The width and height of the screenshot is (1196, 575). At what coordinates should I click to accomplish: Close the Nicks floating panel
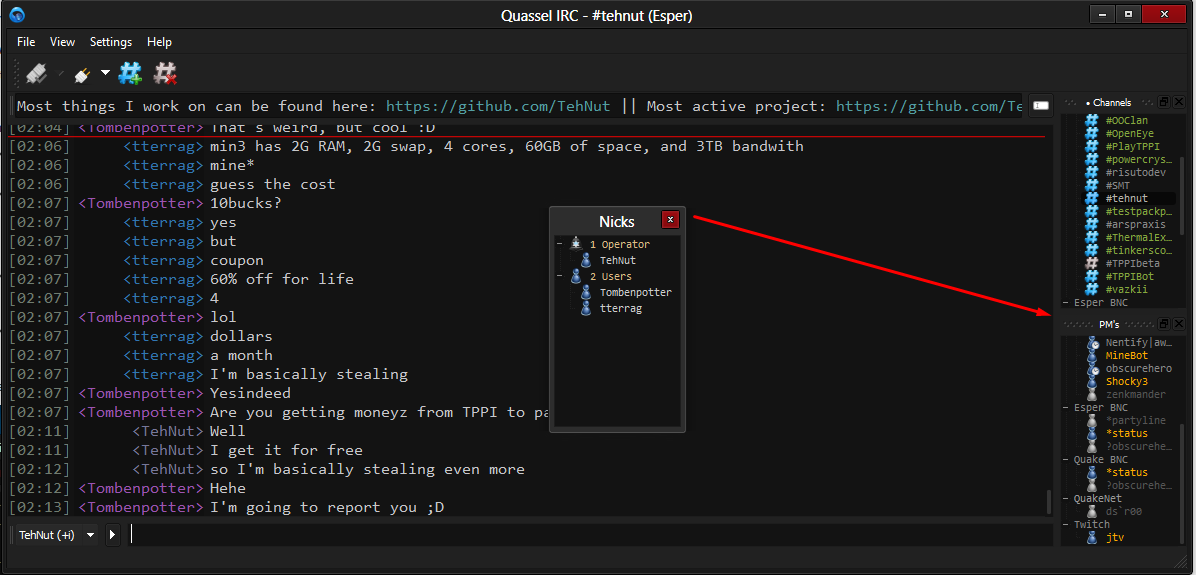pos(671,220)
